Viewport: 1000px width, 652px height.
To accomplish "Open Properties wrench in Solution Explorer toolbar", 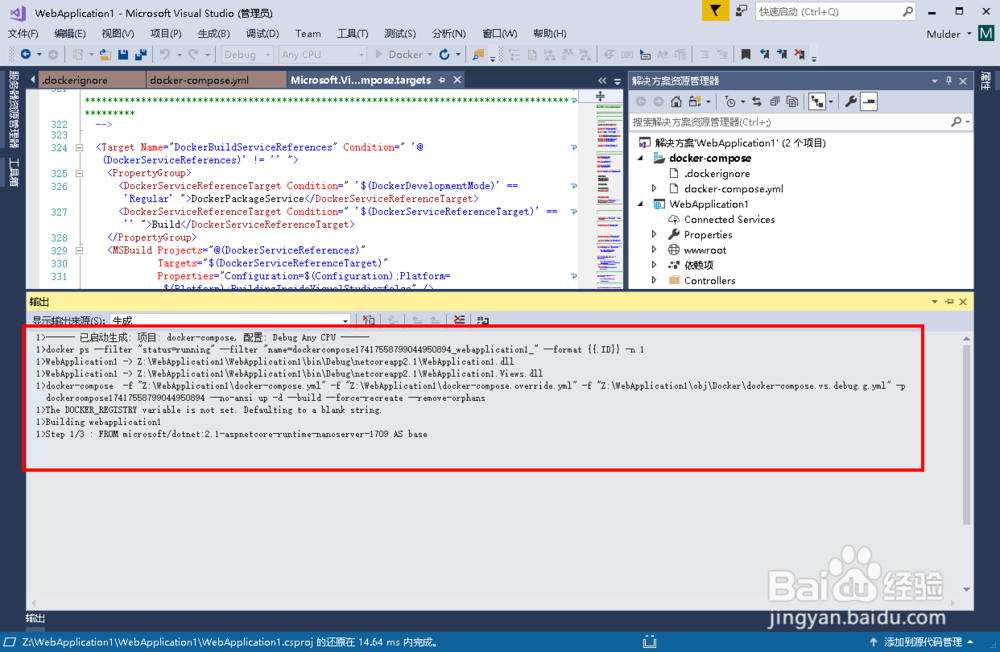I will point(850,101).
